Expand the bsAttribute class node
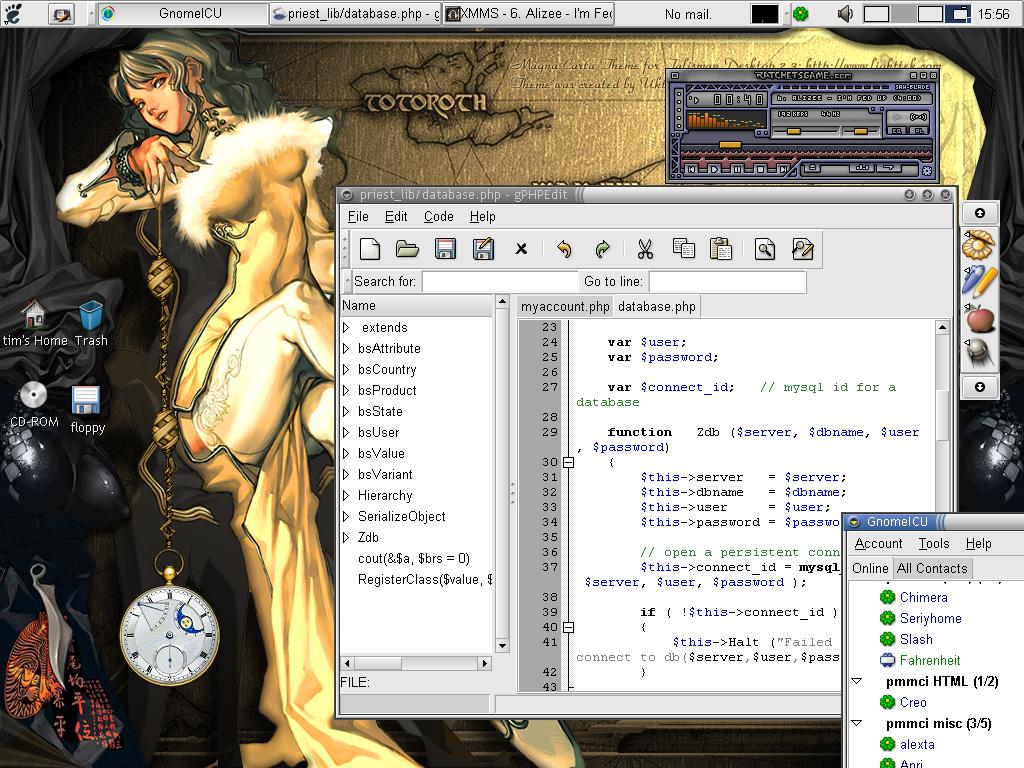1024x768 pixels. pos(347,348)
